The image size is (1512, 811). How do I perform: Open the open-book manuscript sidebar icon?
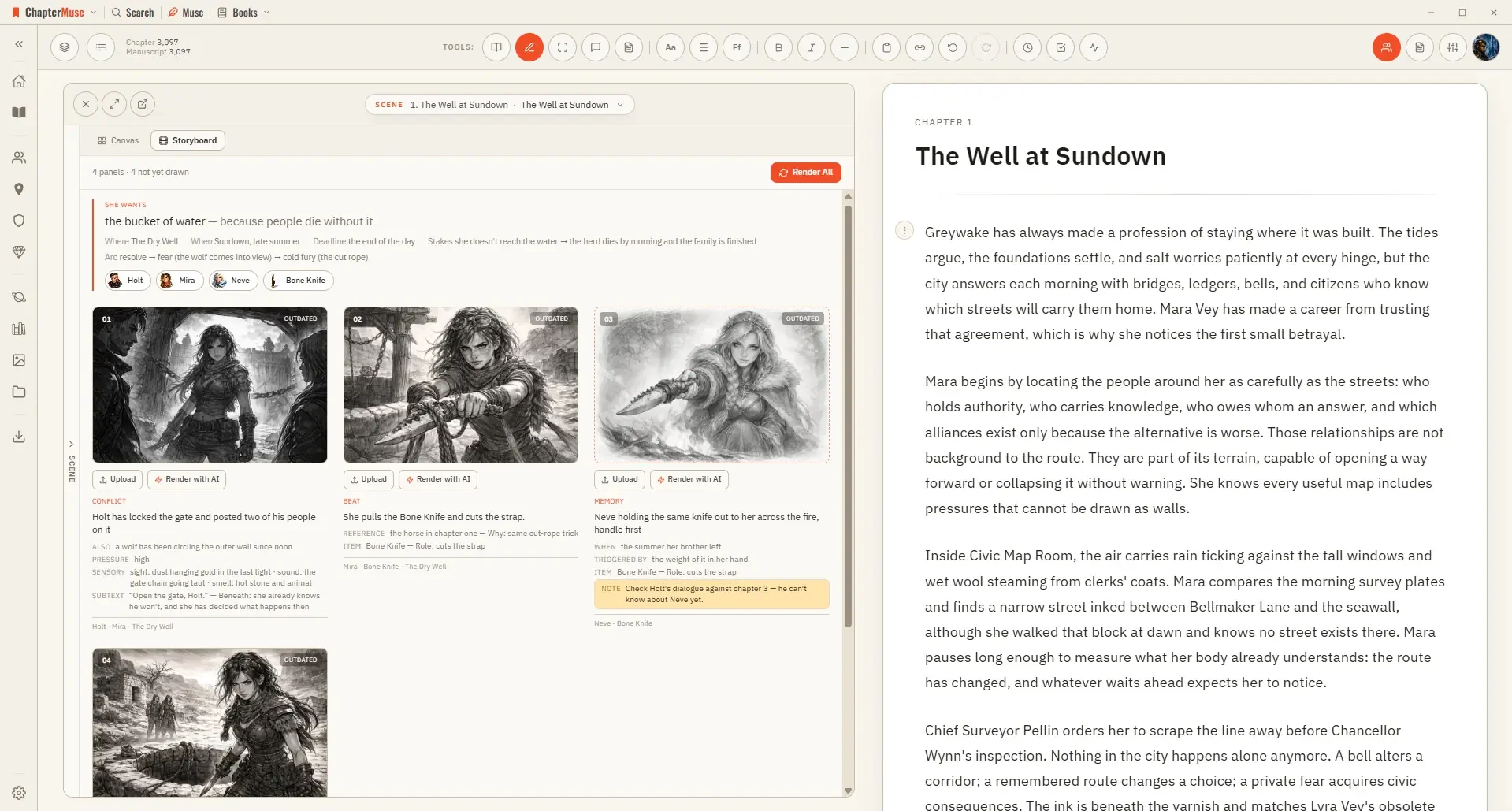pyautogui.click(x=19, y=113)
